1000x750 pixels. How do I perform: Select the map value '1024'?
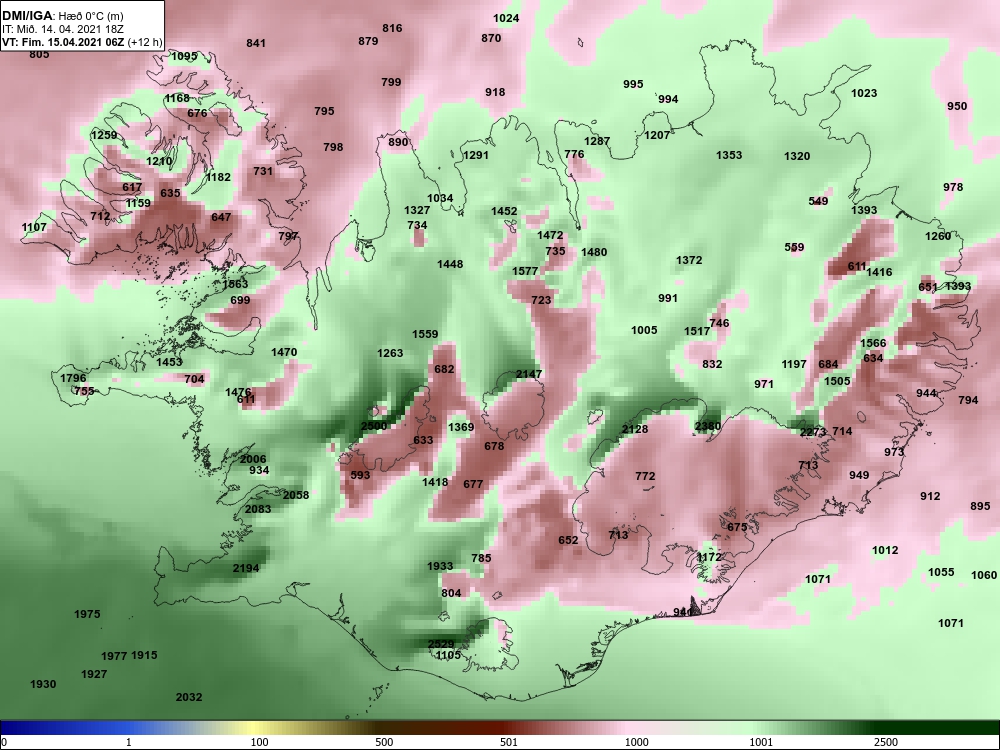coord(506,18)
